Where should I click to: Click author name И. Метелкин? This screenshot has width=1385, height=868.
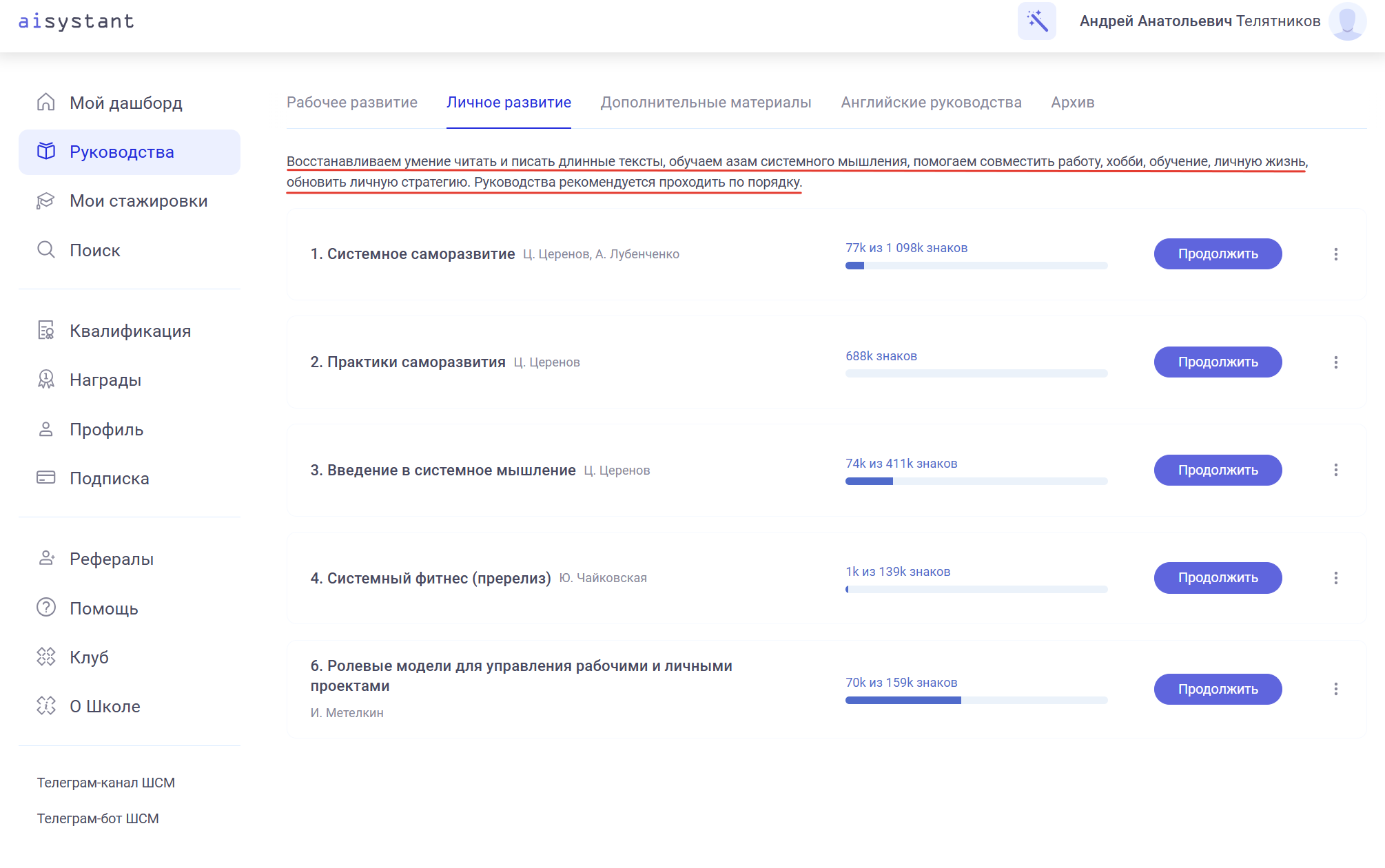click(x=347, y=713)
